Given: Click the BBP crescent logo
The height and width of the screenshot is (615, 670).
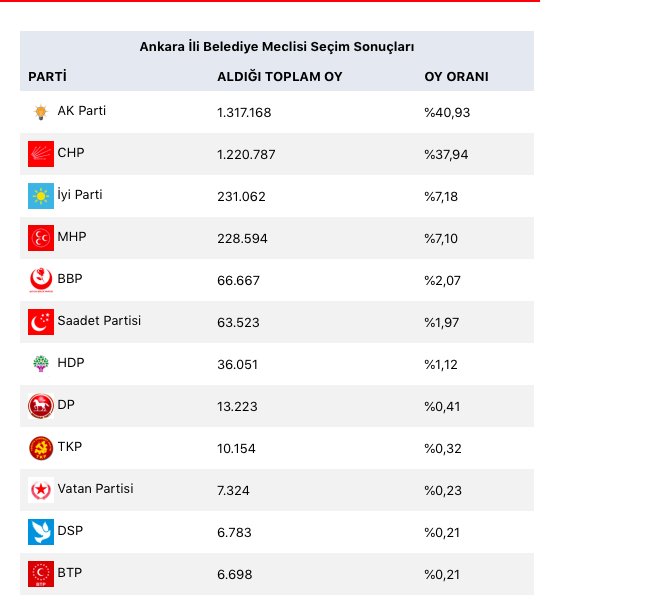Looking at the screenshot, I should (41, 280).
